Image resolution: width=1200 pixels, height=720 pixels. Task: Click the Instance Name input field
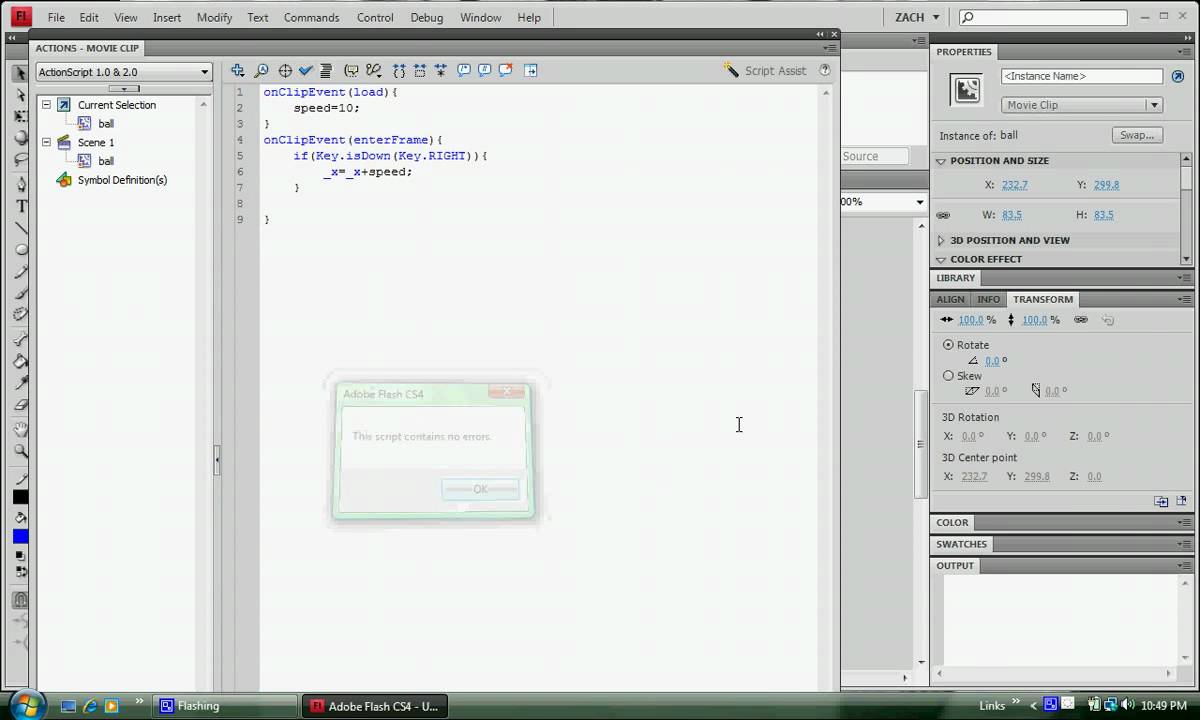pyautogui.click(x=1082, y=76)
